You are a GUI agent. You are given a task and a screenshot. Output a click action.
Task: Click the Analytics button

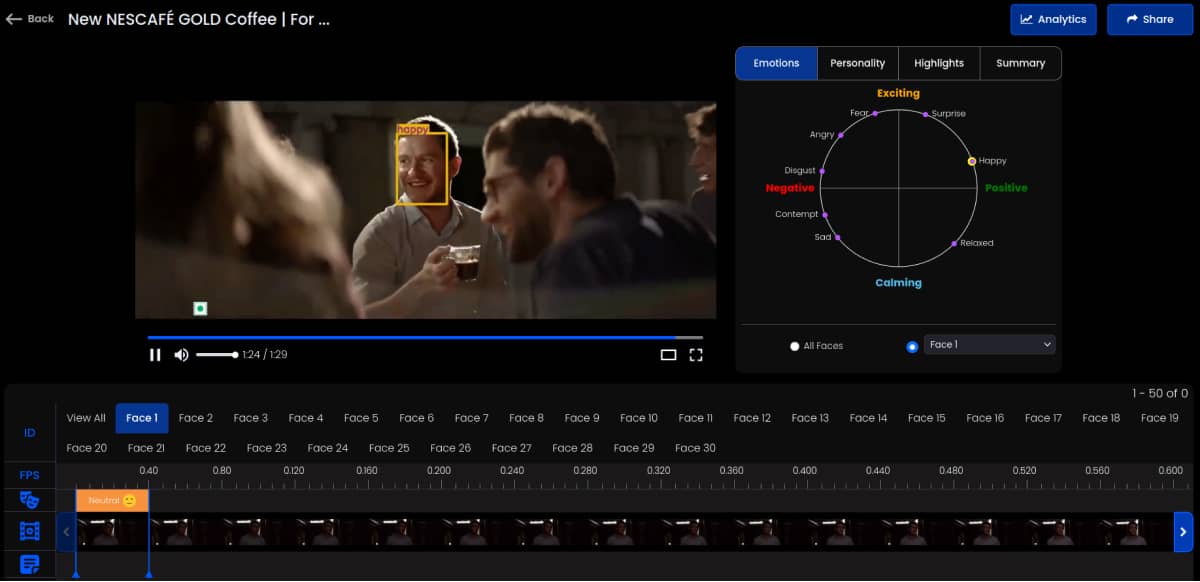(1053, 19)
